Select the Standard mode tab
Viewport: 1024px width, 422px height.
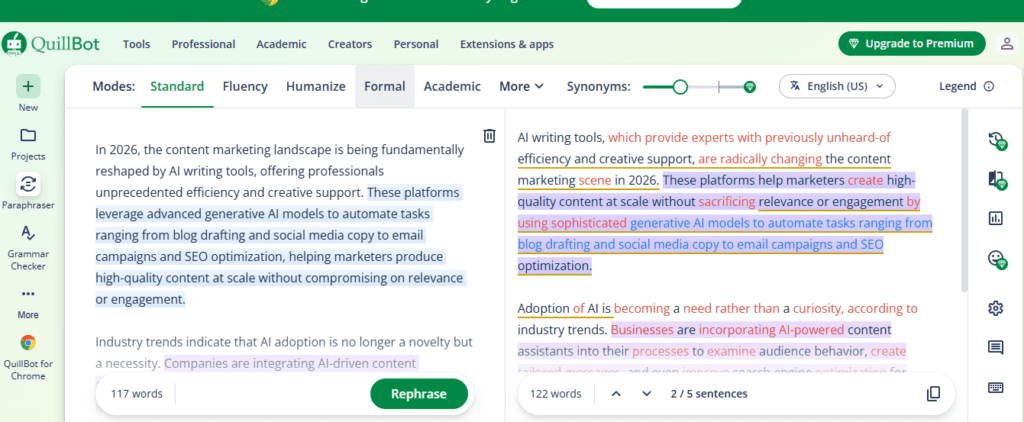(x=177, y=86)
